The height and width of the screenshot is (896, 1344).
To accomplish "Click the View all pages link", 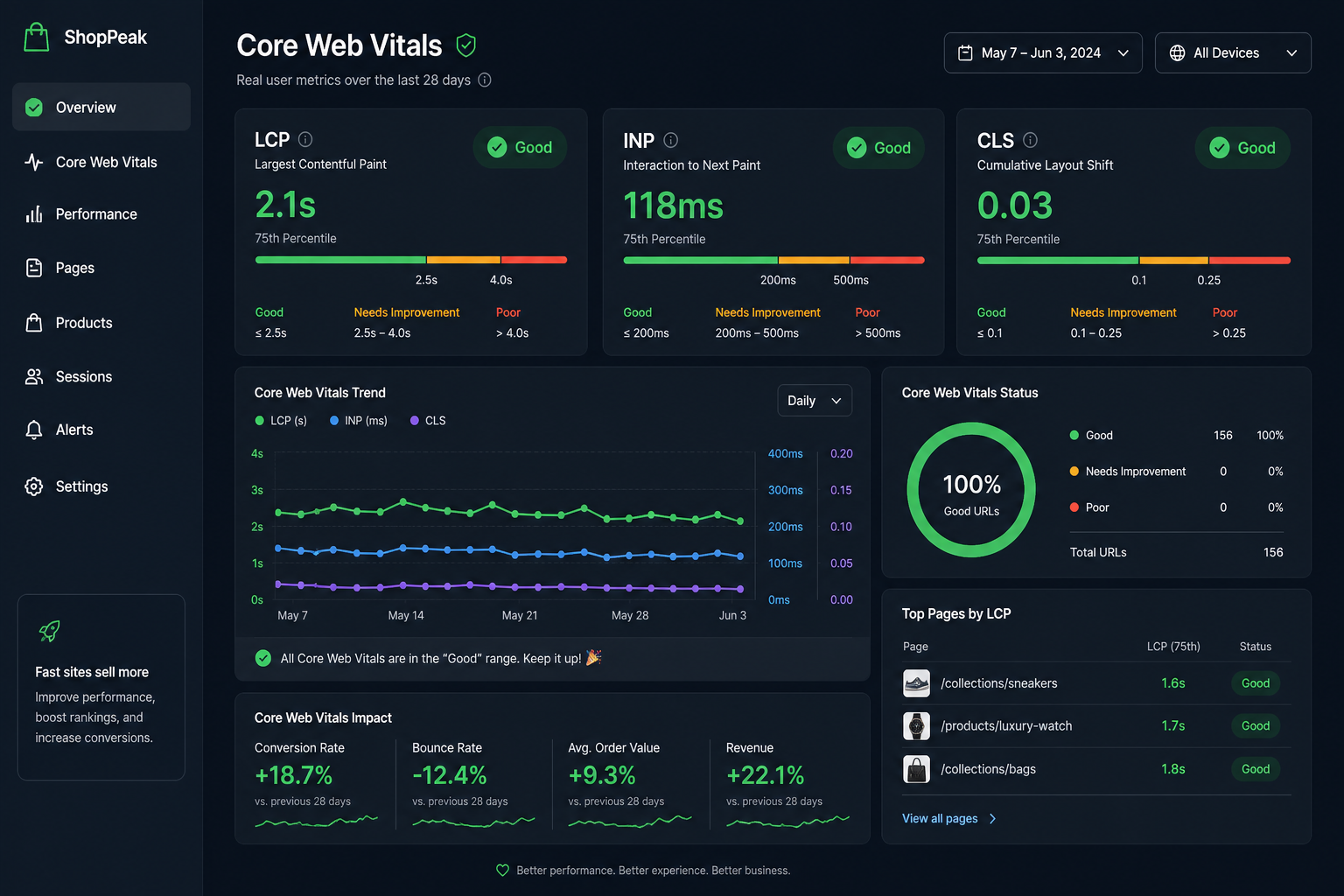I will (x=940, y=819).
